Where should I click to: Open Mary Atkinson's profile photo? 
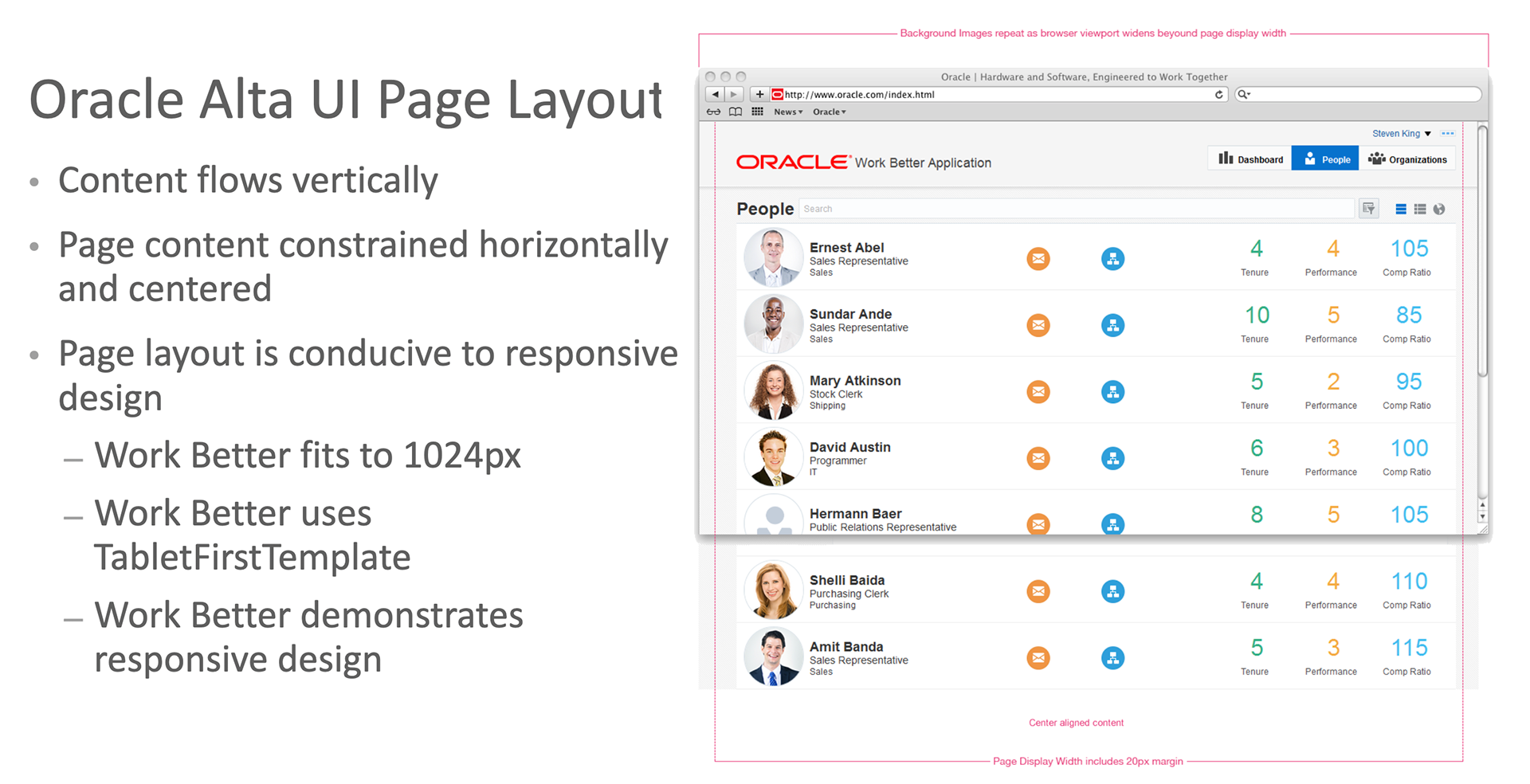click(x=773, y=390)
